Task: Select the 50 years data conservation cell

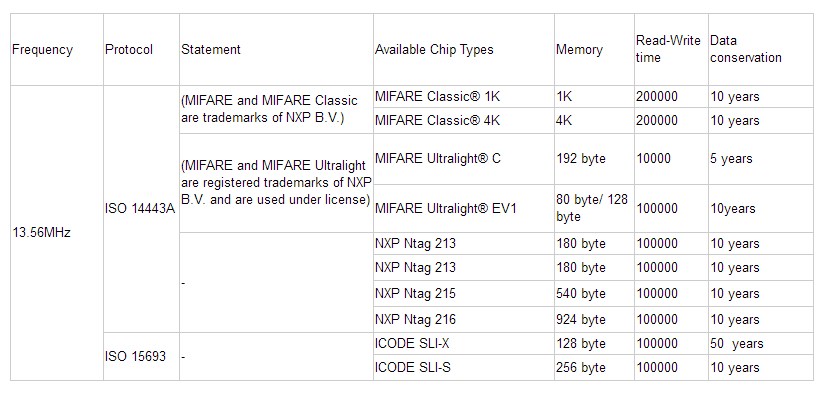Action: tap(761, 344)
